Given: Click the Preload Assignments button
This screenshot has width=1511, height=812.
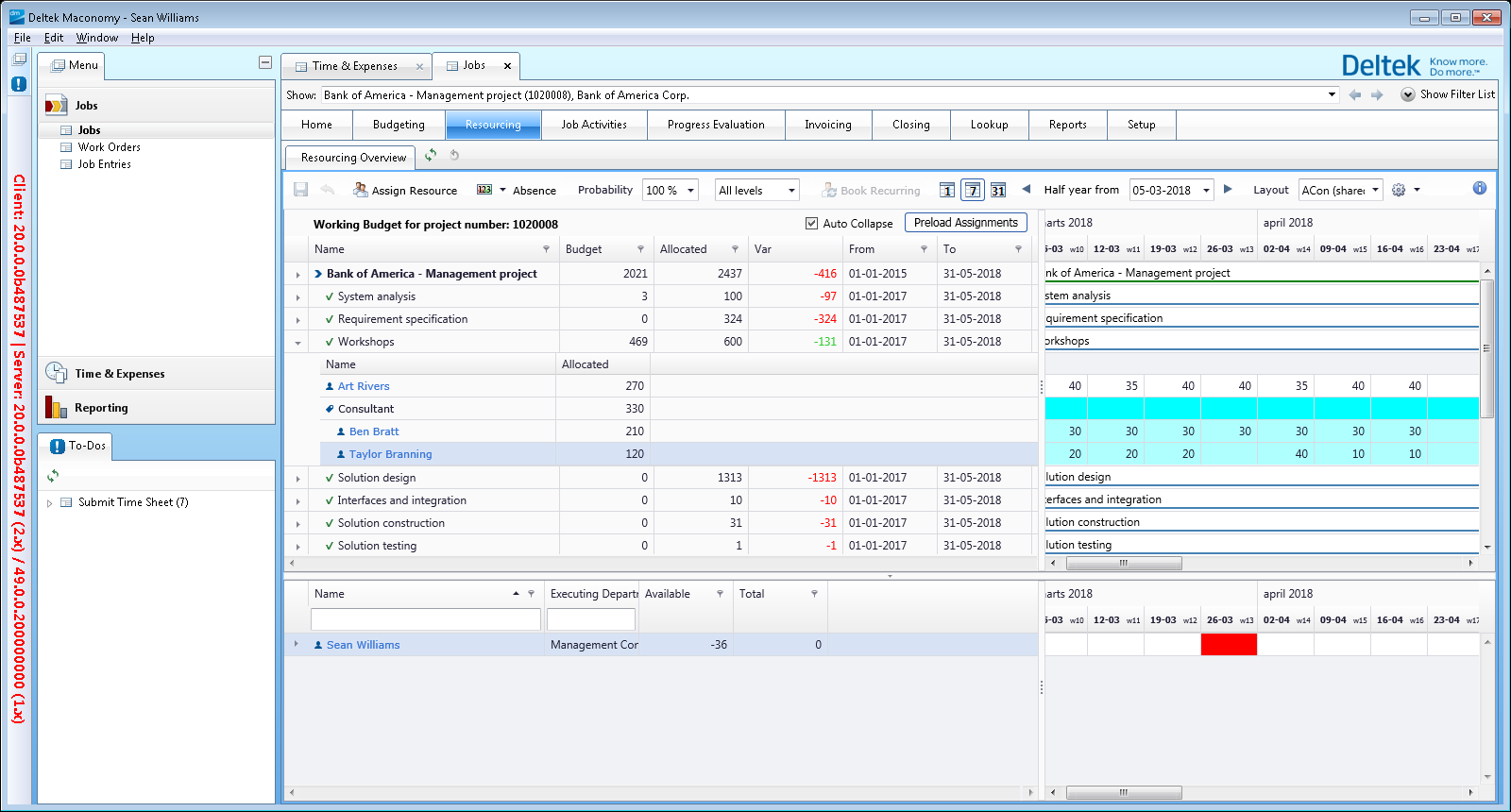Looking at the screenshot, I should [965, 223].
